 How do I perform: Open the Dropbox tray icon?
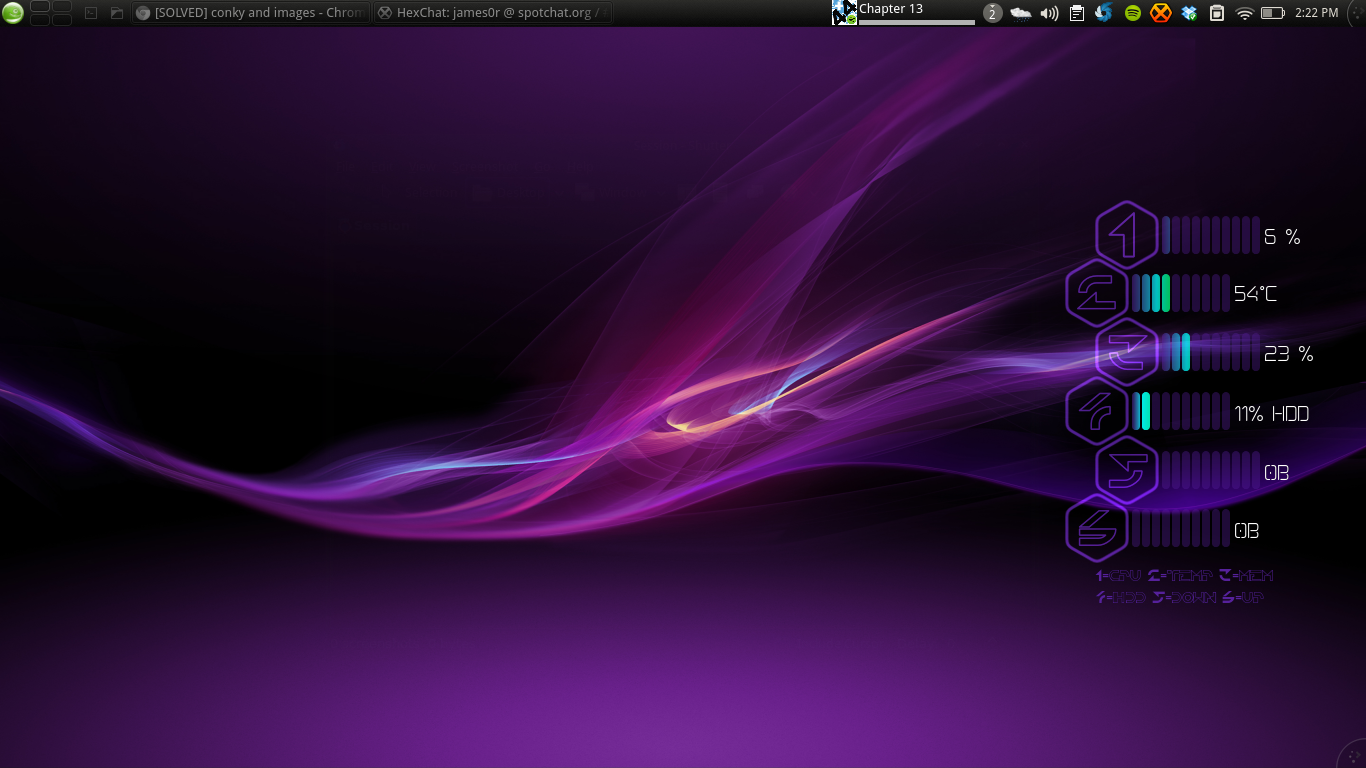pyautogui.click(x=1189, y=13)
